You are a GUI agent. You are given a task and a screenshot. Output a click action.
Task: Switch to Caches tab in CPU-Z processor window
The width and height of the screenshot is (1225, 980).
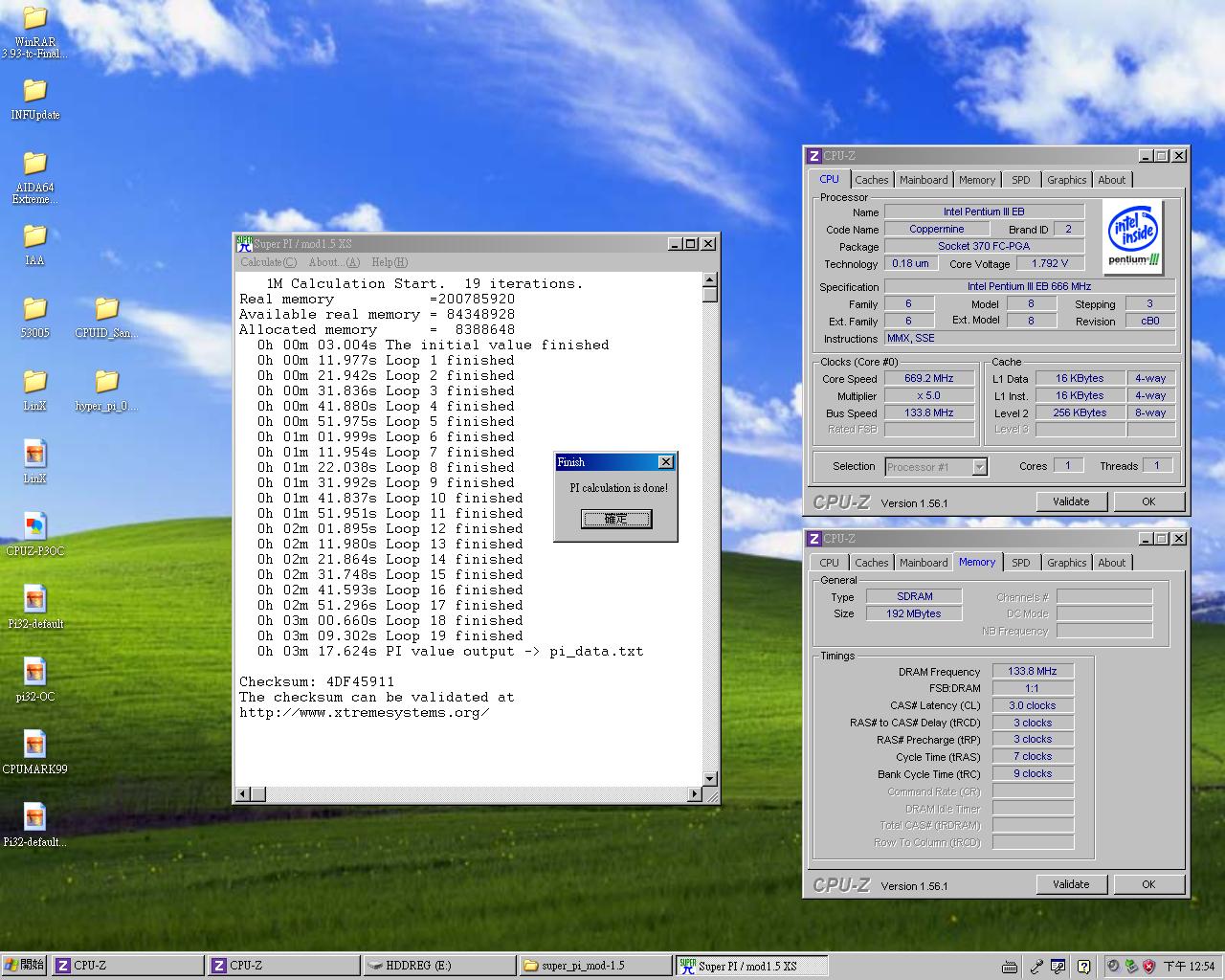(872, 180)
